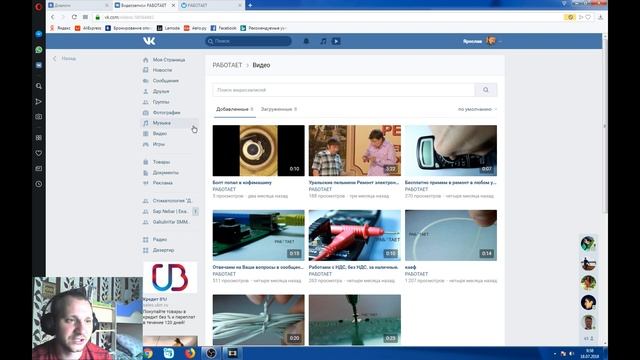Open Фотографии in left menu

(x=166, y=113)
